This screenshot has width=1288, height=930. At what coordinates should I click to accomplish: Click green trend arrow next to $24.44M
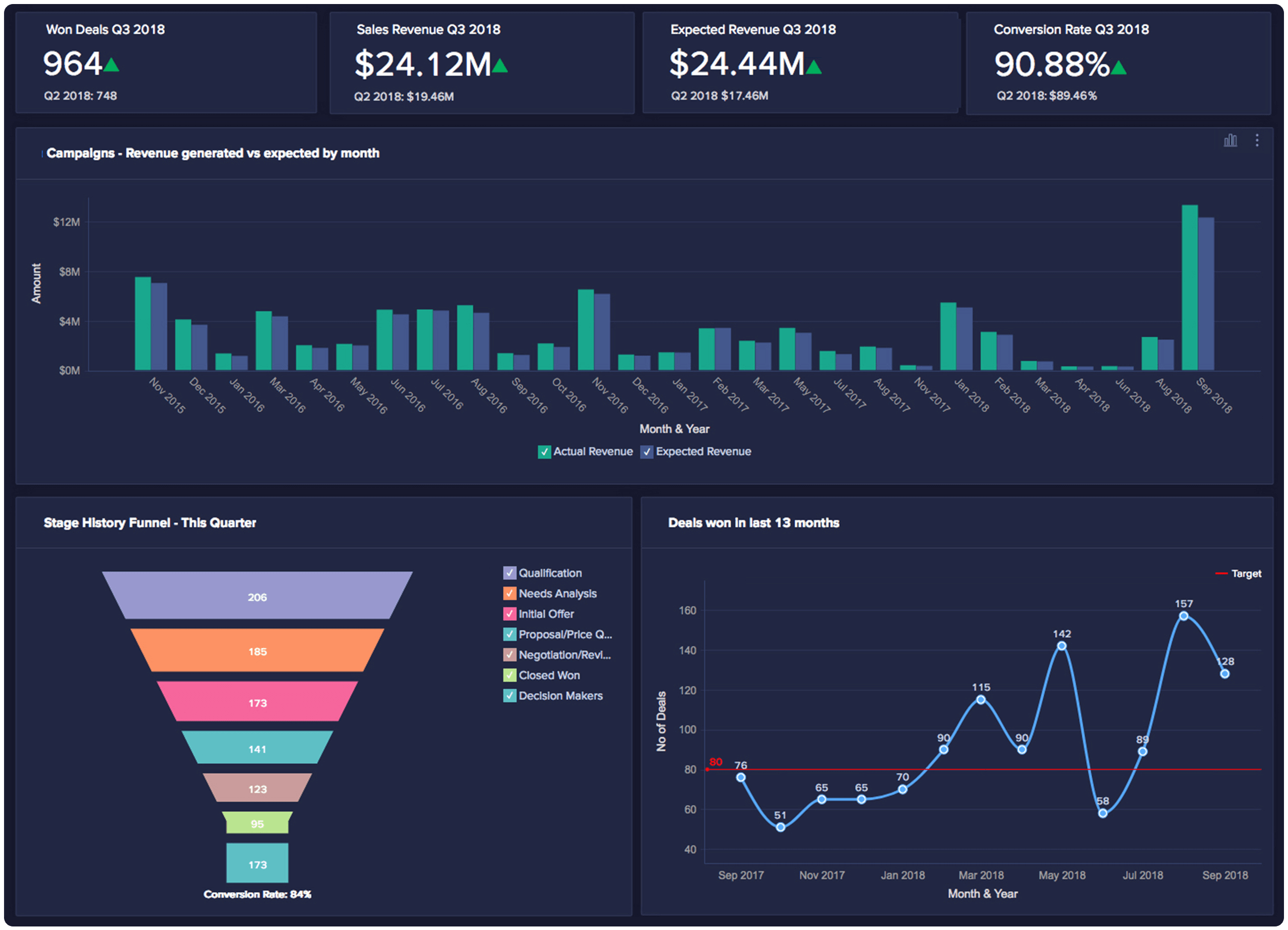(814, 68)
